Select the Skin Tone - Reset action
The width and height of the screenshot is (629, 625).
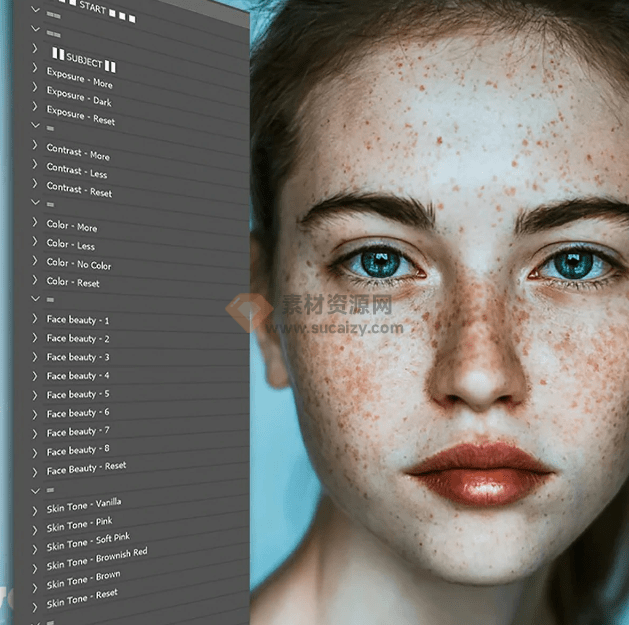click(x=82, y=598)
